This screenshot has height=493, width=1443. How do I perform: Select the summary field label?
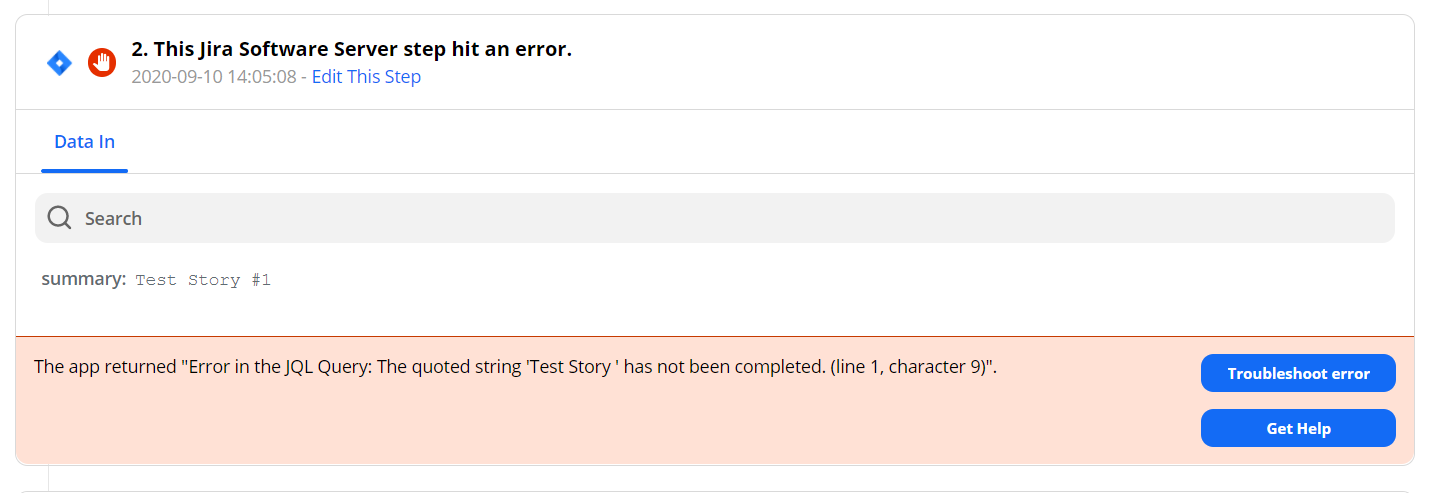[x=83, y=279]
